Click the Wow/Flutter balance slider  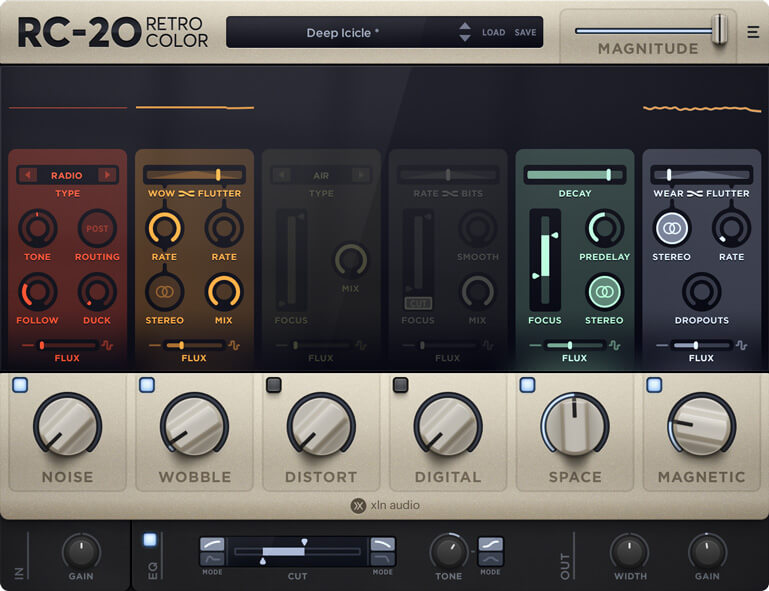[194, 175]
